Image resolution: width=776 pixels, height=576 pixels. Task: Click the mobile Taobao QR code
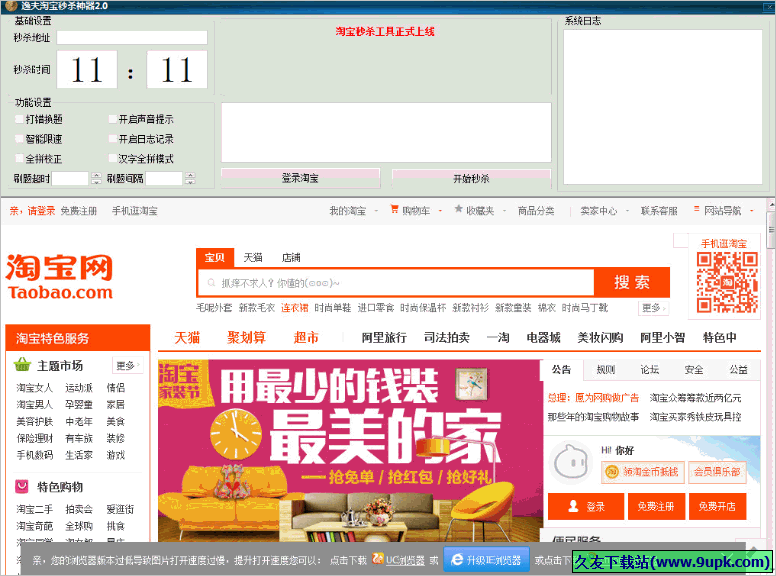(x=727, y=282)
